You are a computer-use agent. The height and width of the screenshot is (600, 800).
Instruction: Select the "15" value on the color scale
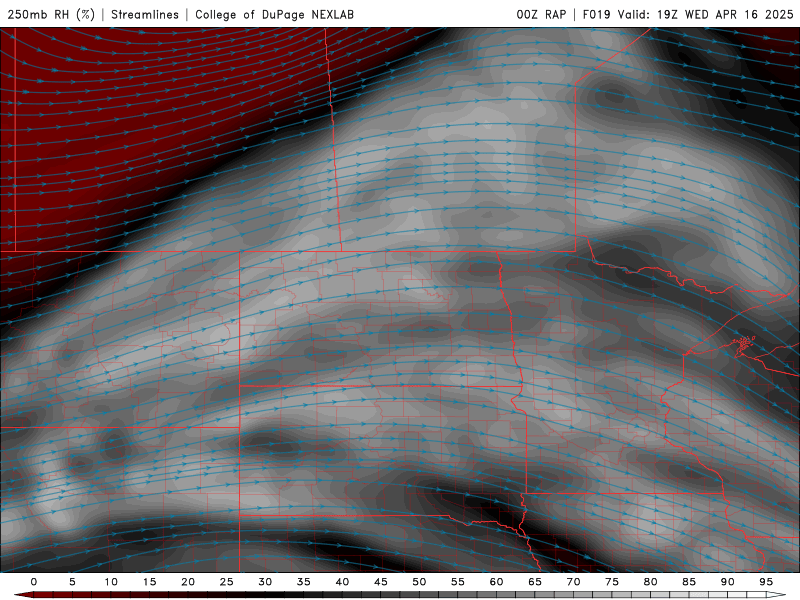[149, 582]
